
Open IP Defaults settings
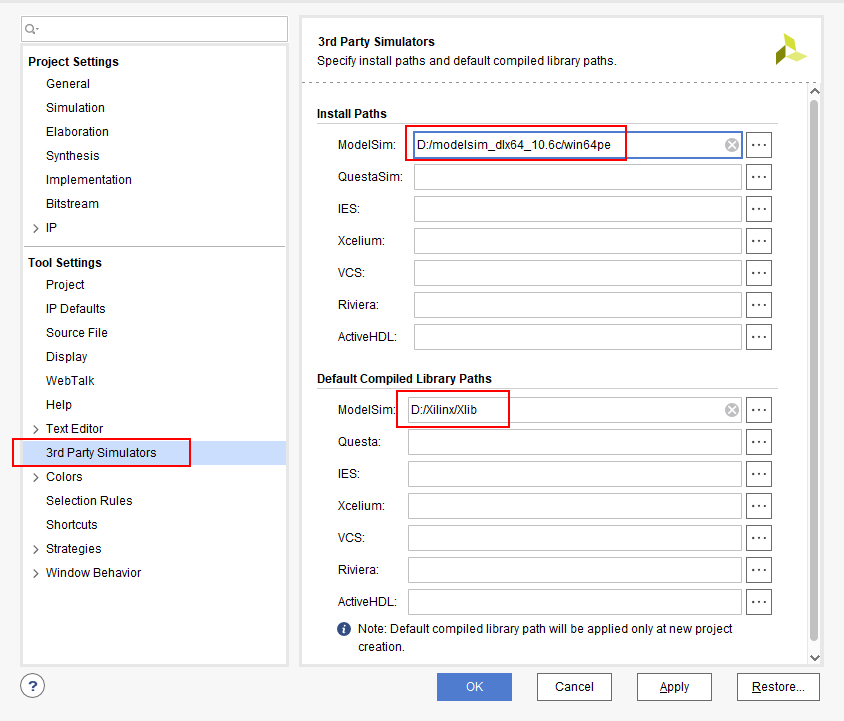76,309
